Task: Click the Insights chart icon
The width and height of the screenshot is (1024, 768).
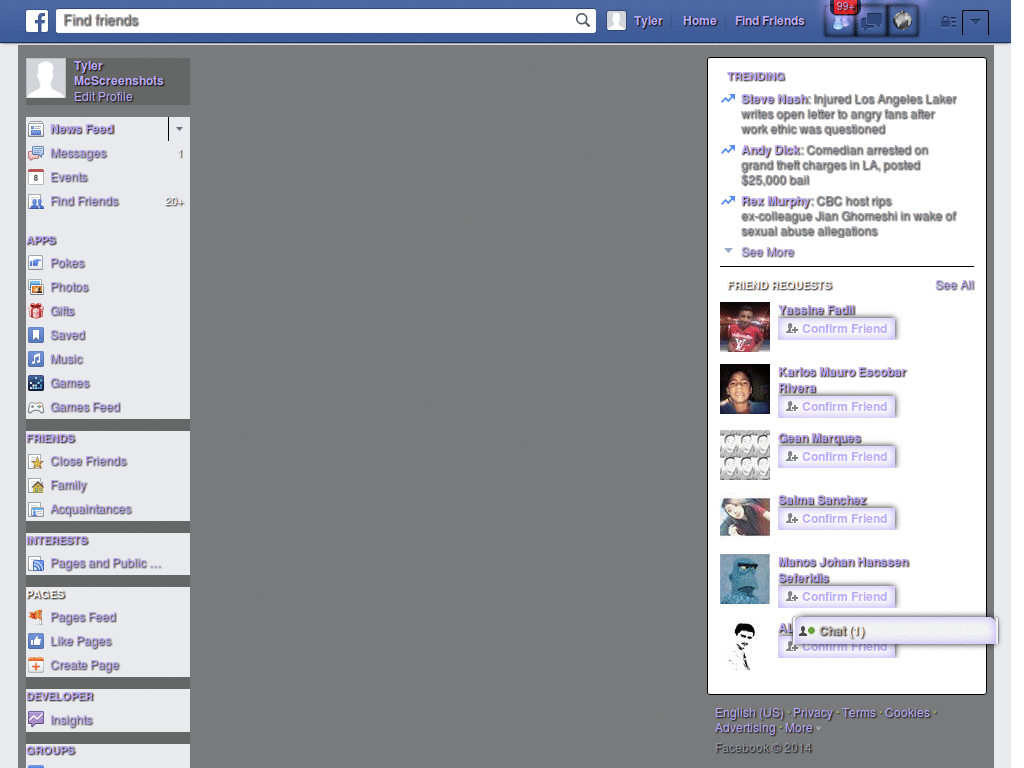Action: point(36,720)
